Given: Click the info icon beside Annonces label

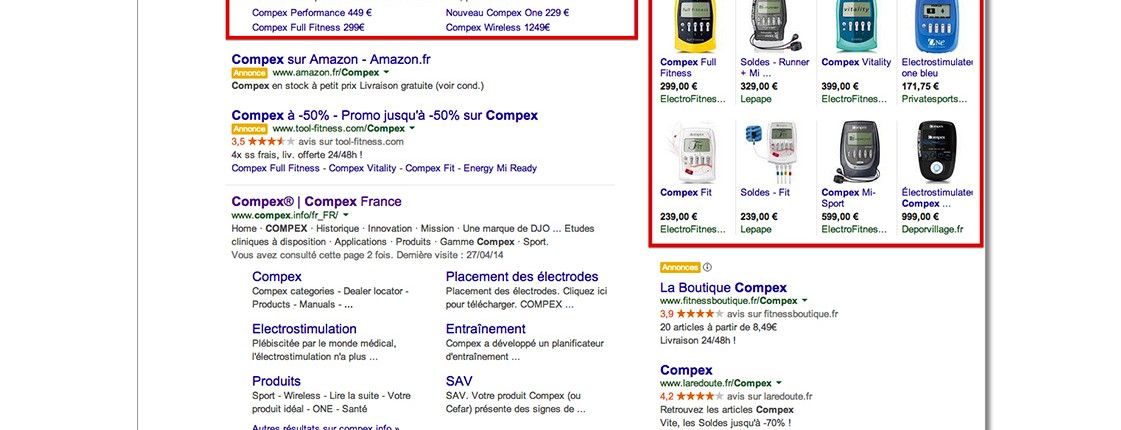Looking at the screenshot, I should pos(707,268).
